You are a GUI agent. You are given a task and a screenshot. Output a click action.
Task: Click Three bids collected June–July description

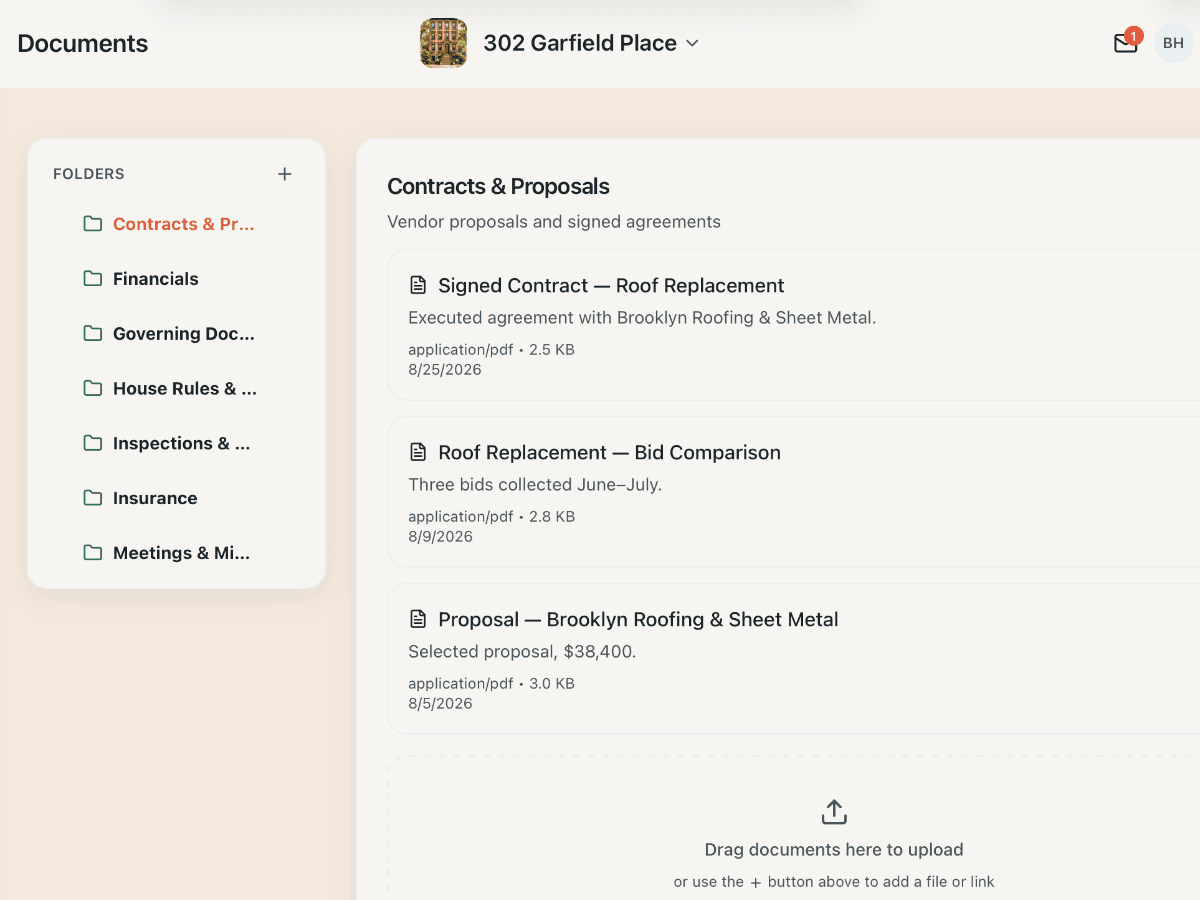535,485
